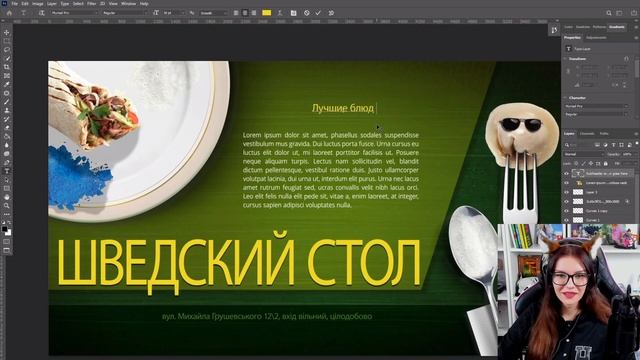
Task: Select the Crop tool
Action: (7, 67)
